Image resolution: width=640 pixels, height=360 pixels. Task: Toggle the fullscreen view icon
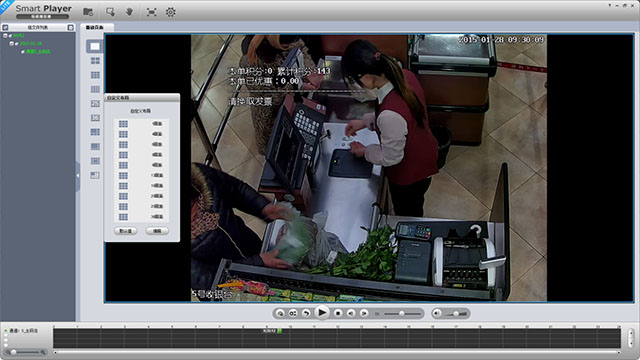[x=151, y=12]
